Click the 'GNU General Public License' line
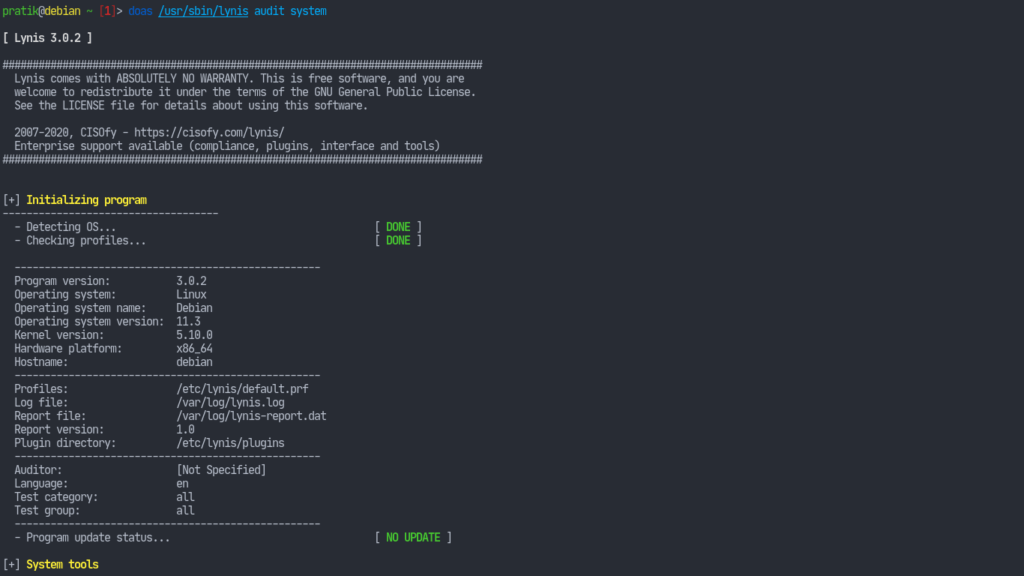This screenshot has width=1024, height=576. click(x=245, y=92)
